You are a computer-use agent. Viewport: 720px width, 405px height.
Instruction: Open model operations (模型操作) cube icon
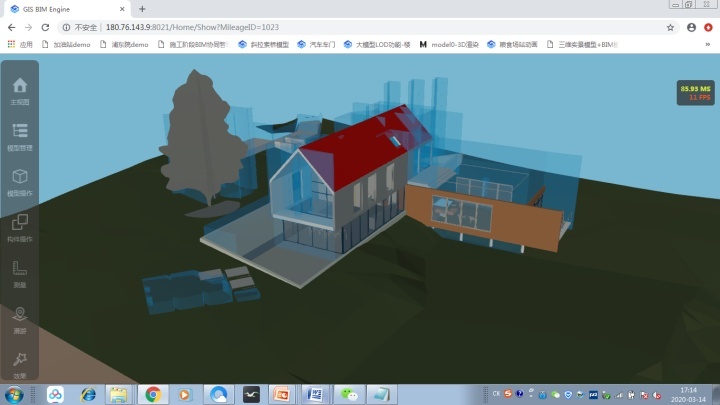coord(20,182)
